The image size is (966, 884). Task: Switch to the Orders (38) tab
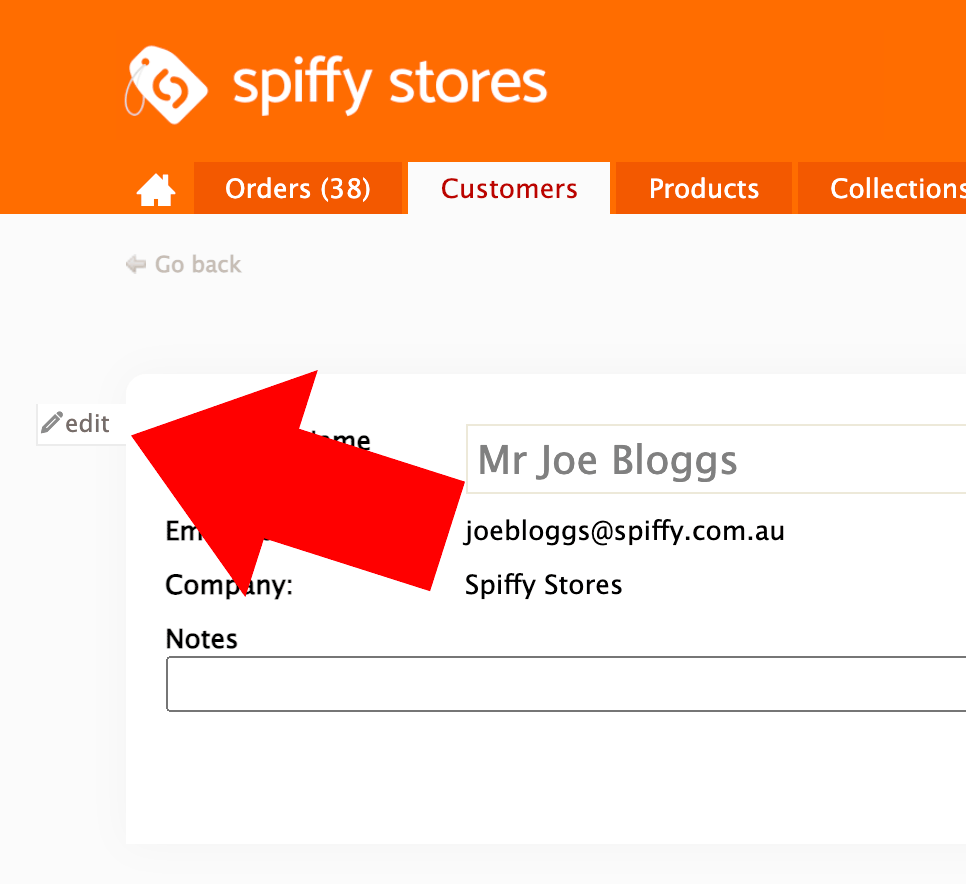coord(298,189)
